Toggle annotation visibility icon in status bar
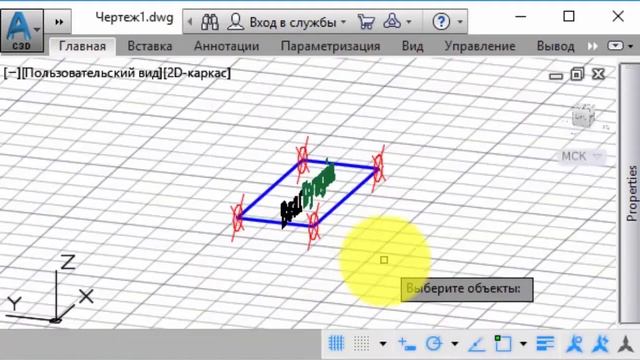The image size is (640, 360). tap(575, 344)
